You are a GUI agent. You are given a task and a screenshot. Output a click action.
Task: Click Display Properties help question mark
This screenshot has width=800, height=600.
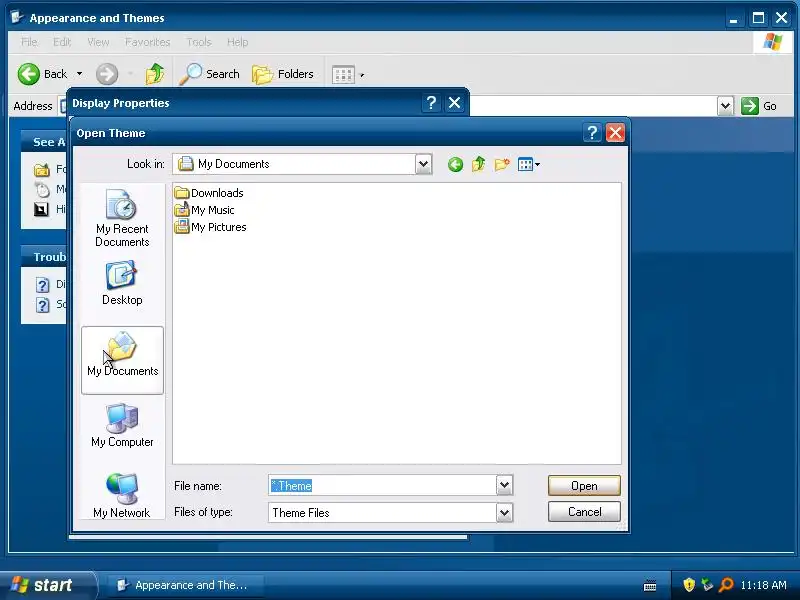click(x=431, y=103)
